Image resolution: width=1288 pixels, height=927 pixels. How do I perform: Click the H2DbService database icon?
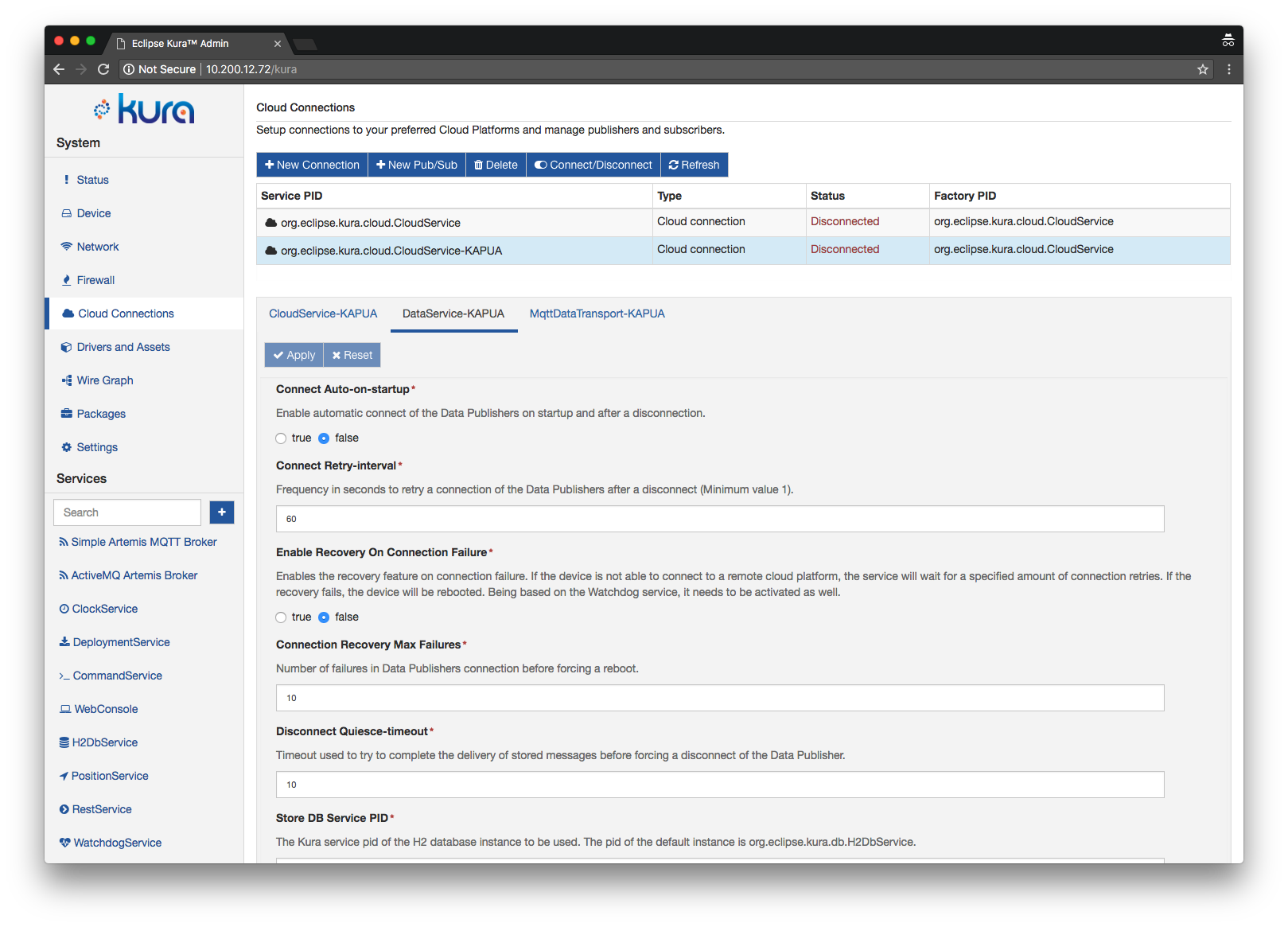pos(64,742)
